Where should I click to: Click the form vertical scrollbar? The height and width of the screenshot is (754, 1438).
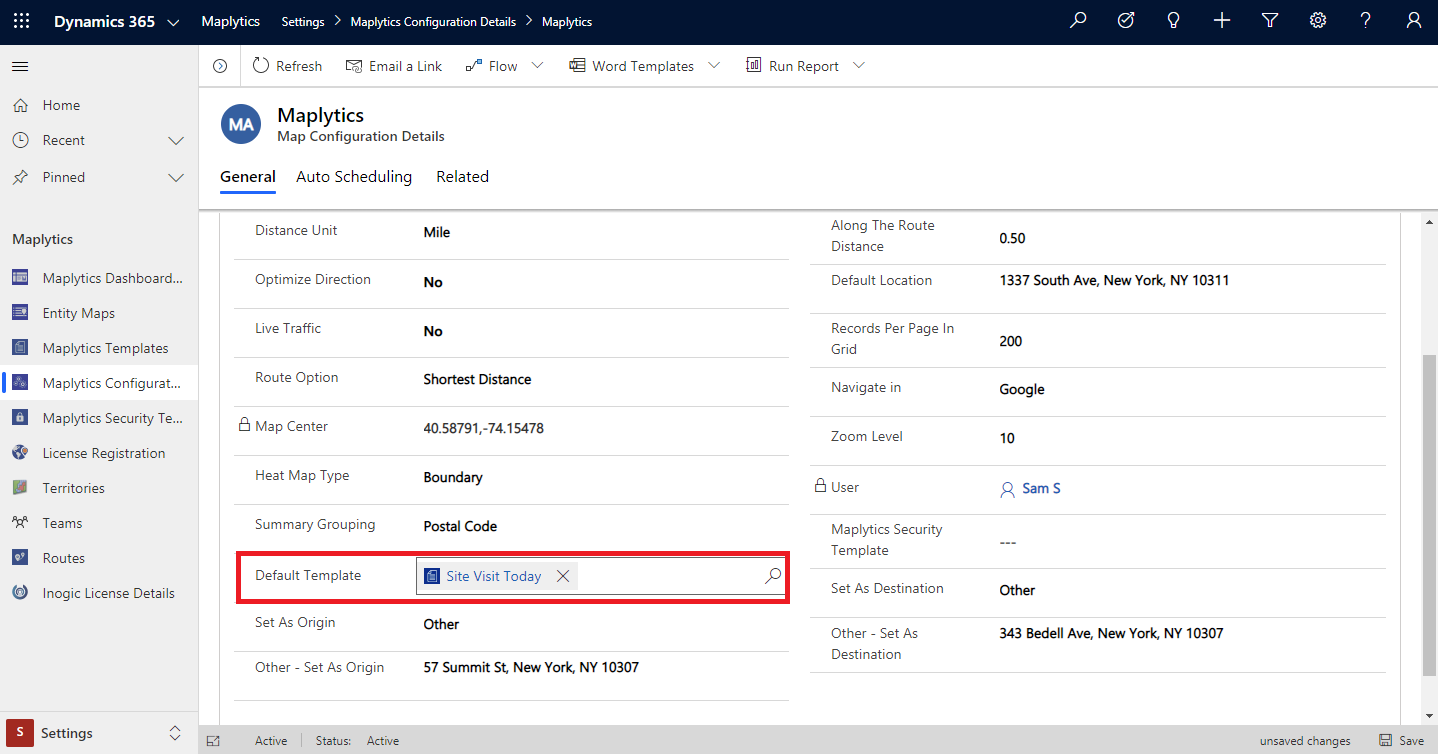1429,514
